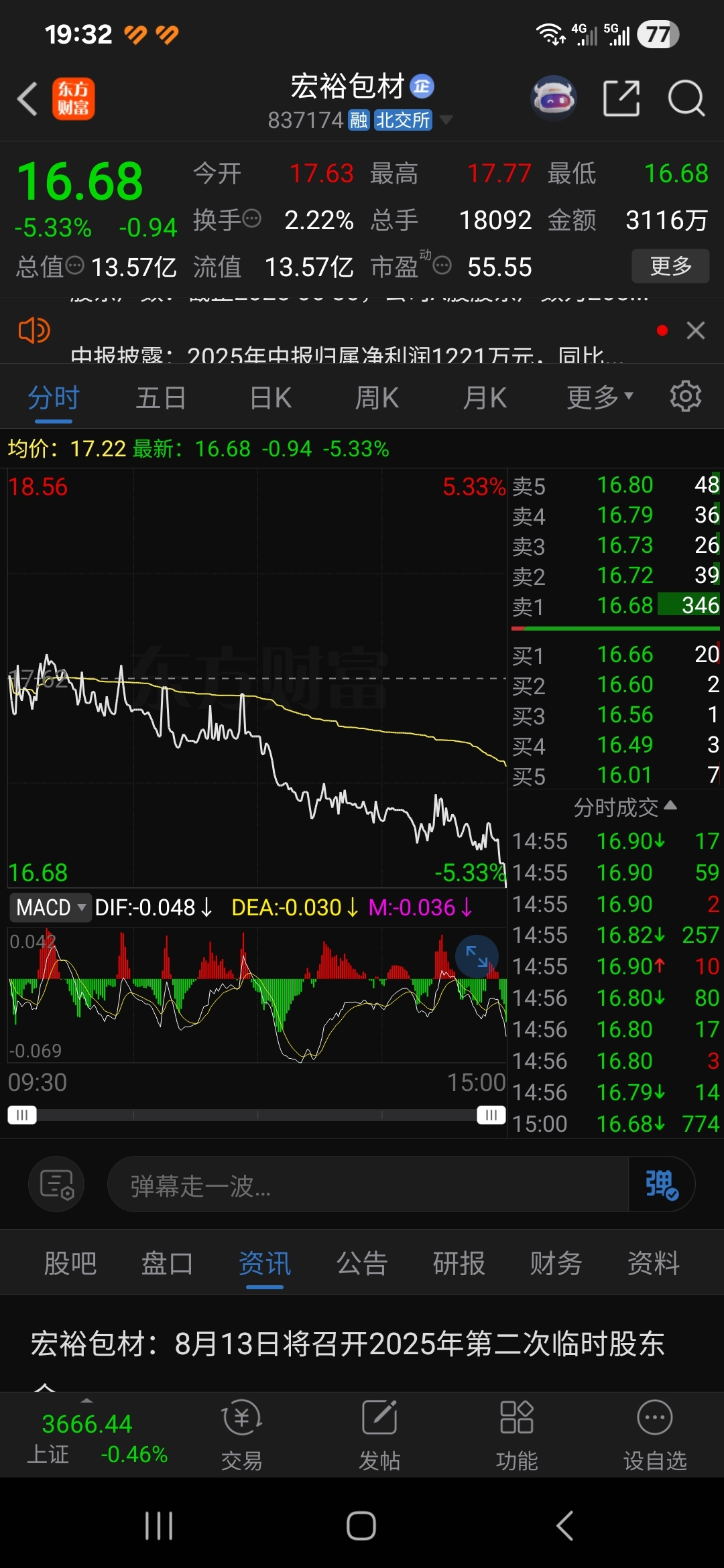Screen dimensions: 724x1568
Task: Tap the MACD histogram sub-chart
Action: (257, 994)
